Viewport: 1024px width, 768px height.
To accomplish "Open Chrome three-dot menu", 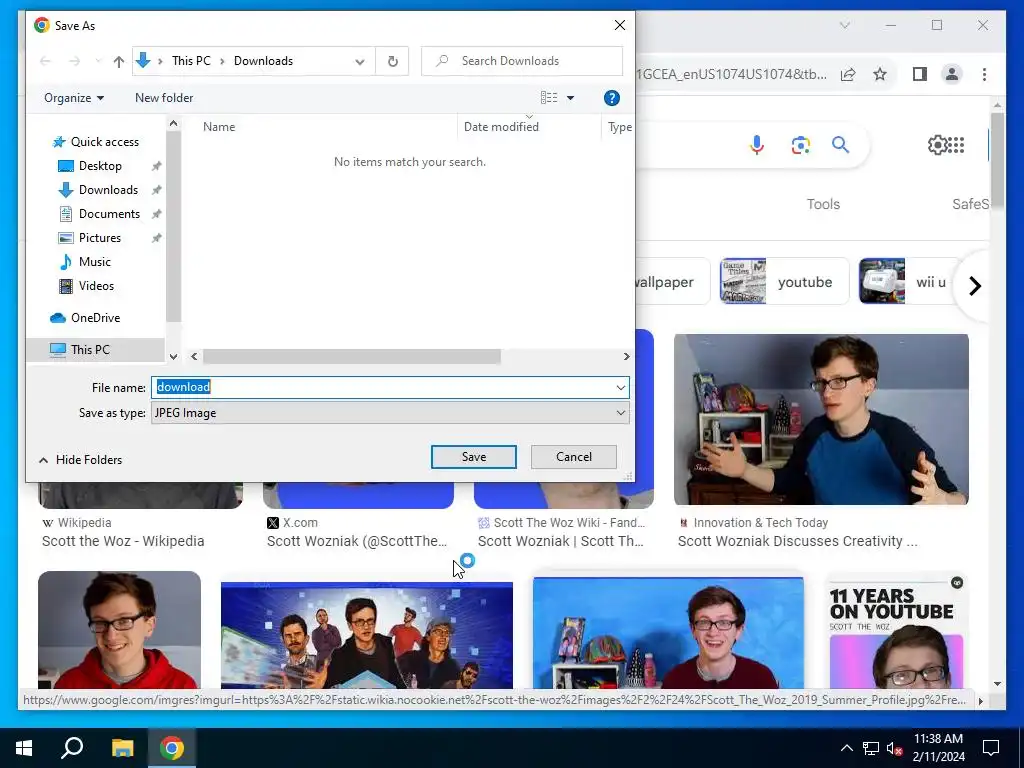I will coord(984,74).
